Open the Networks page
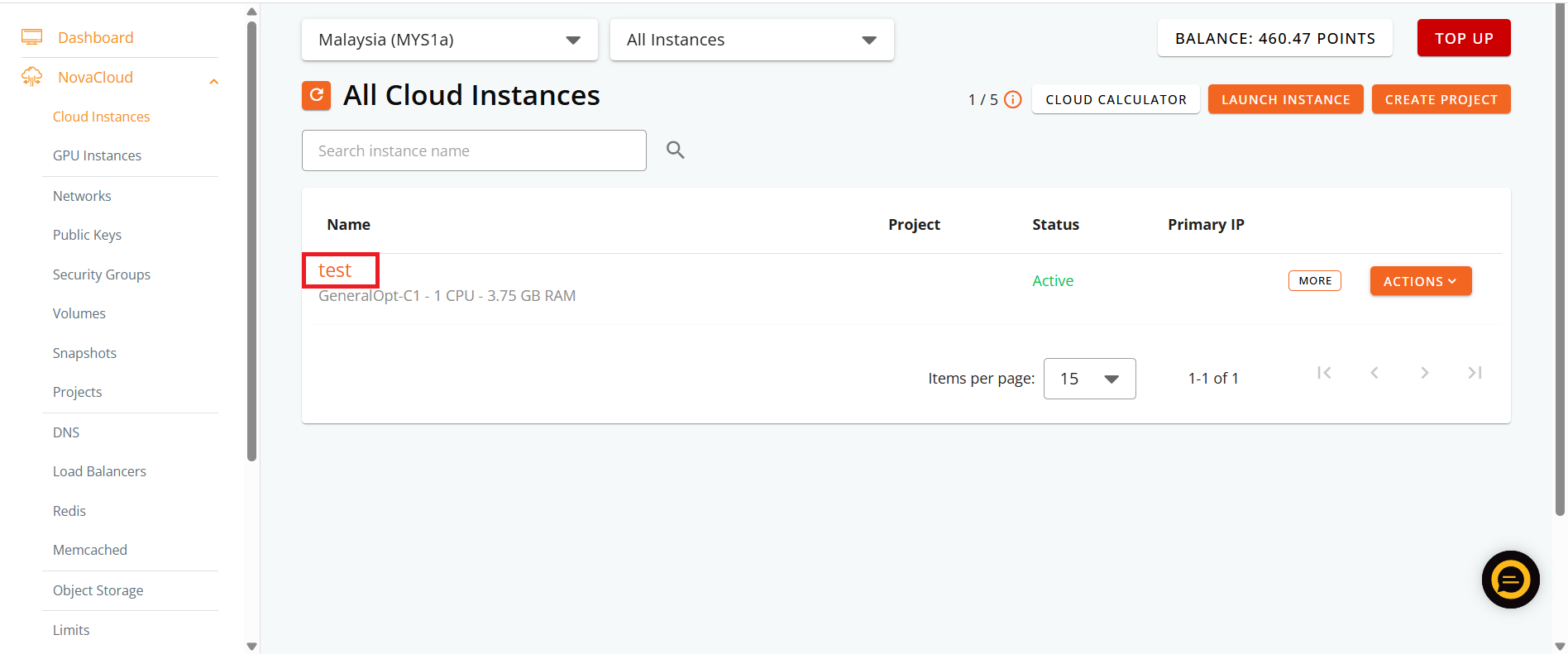 coord(82,196)
